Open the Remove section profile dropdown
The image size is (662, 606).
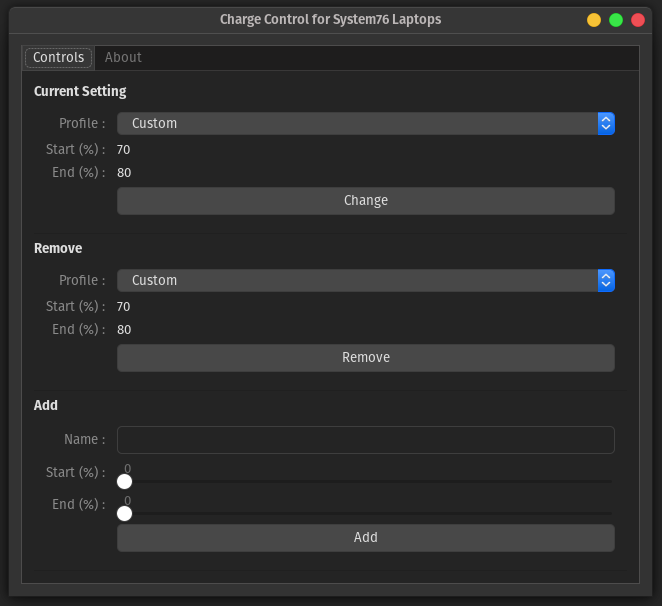pos(366,281)
